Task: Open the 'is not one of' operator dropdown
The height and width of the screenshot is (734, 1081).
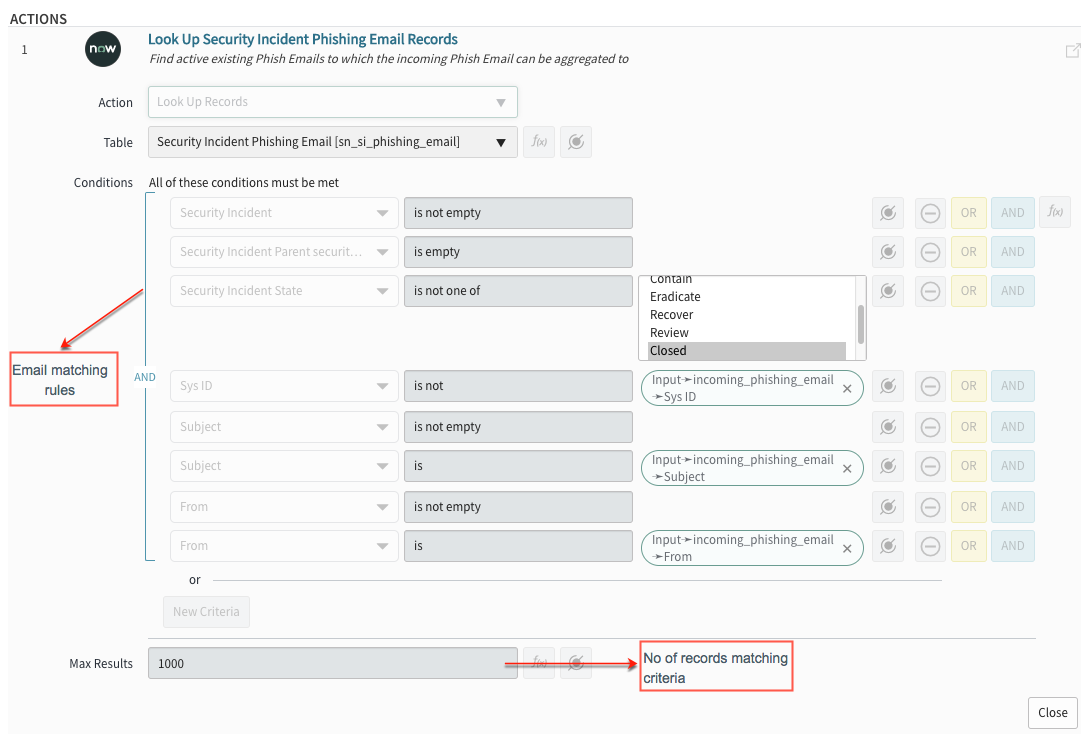Action: (518, 291)
